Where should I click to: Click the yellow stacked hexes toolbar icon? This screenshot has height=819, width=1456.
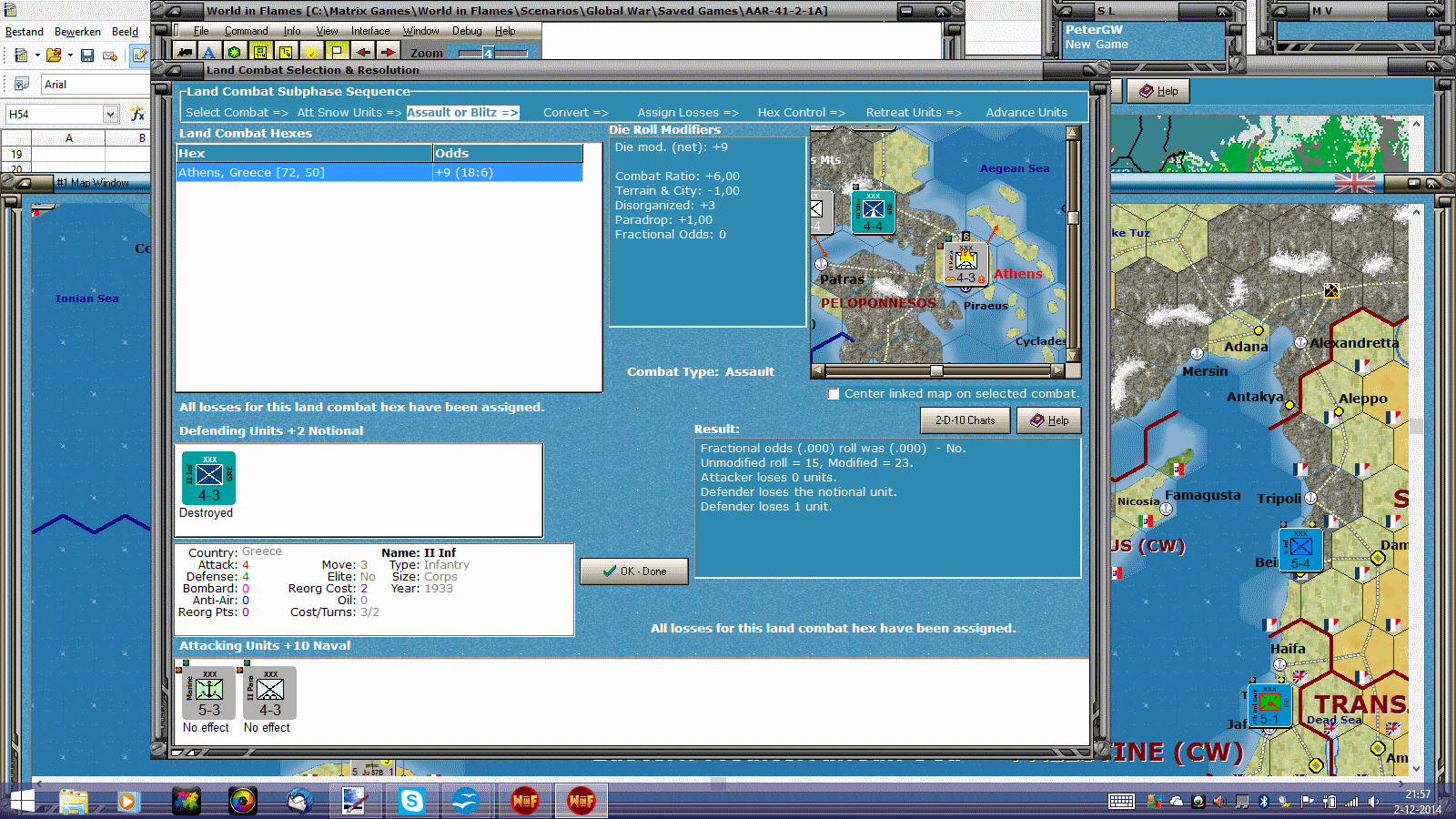pos(285,52)
